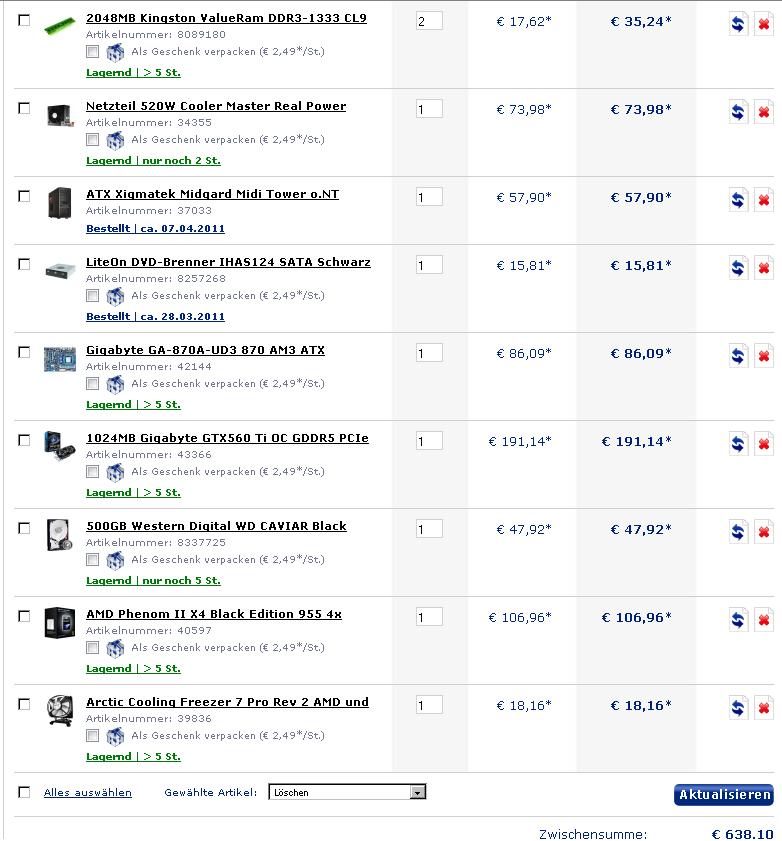The image size is (782, 841).
Task: Click the Xigmatek Midgard case thumbnail
Action: (60, 202)
